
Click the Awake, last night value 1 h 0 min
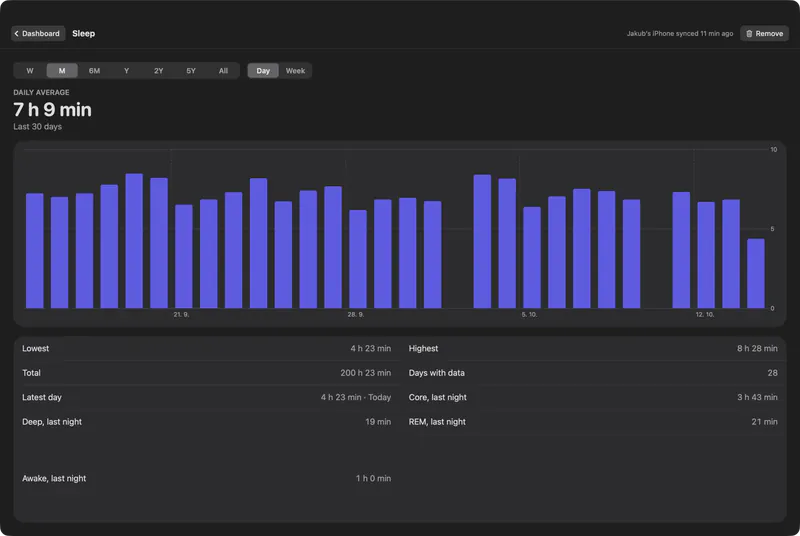point(373,478)
